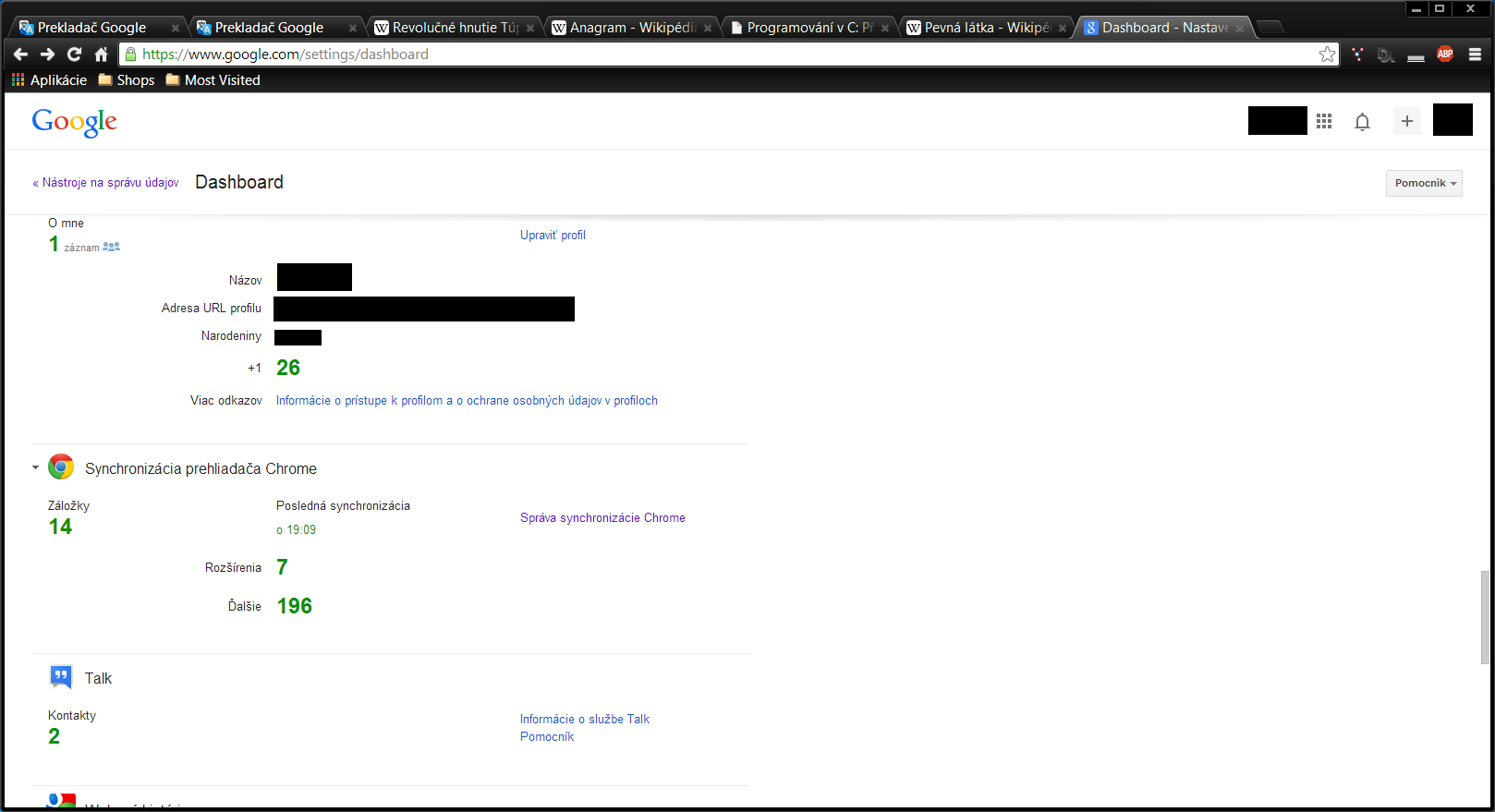Click the Kontakty count 2

coord(55,736)
